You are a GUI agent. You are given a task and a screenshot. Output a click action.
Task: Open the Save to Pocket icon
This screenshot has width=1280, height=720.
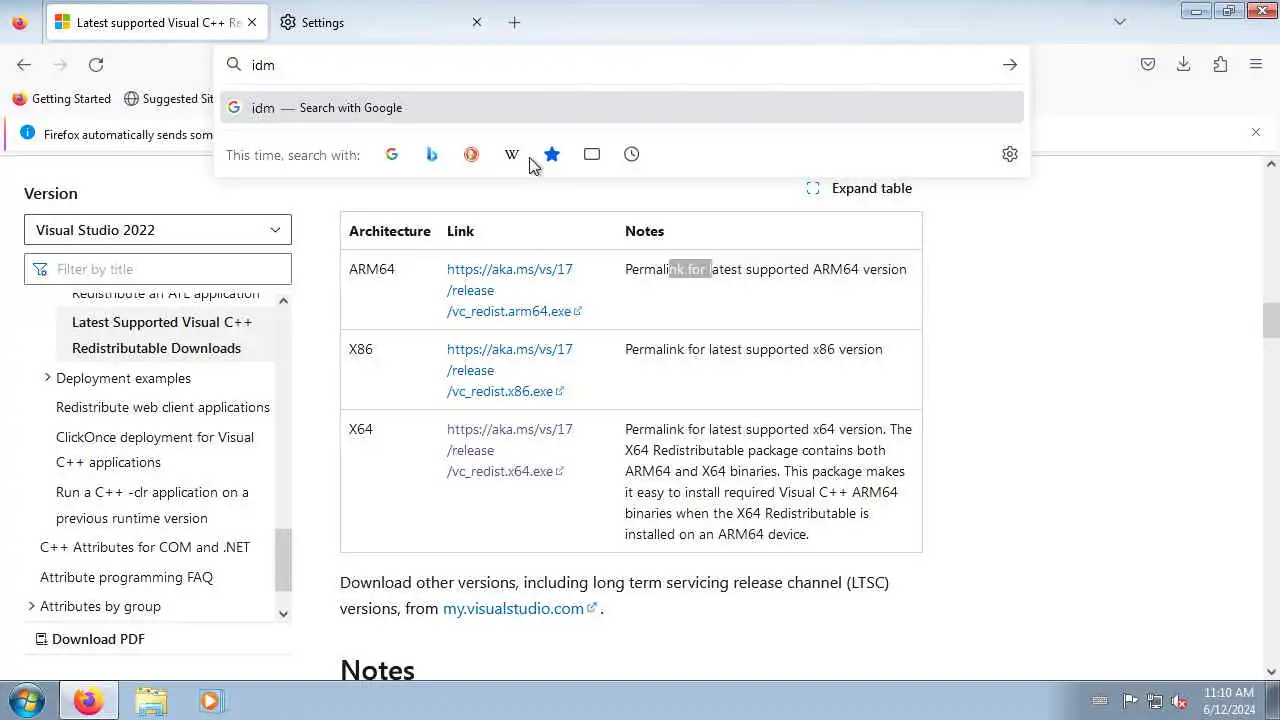click(x=1148, y=65)
